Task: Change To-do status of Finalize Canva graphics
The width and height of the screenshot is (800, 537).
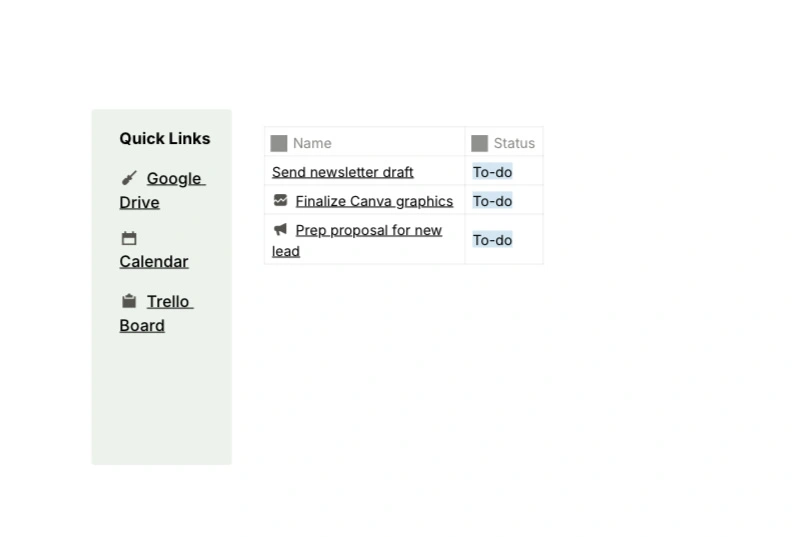Action: click(492, 201)
